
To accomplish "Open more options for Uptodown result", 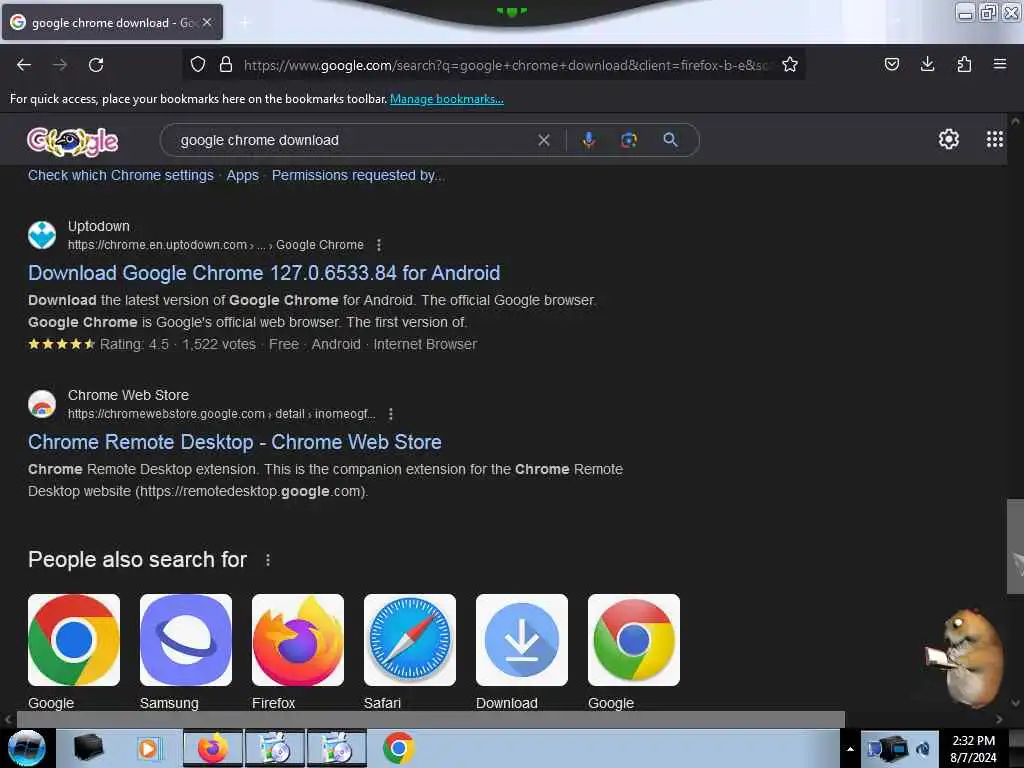I will (x=379, y=245).
